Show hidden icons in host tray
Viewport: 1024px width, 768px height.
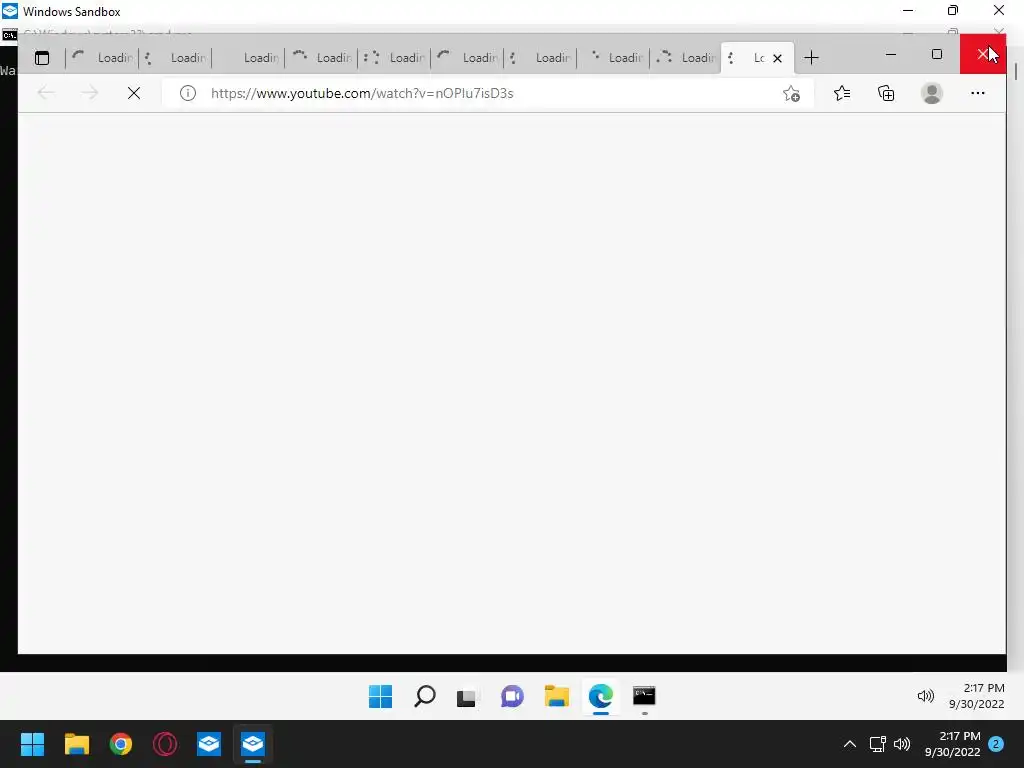point(850,744)
